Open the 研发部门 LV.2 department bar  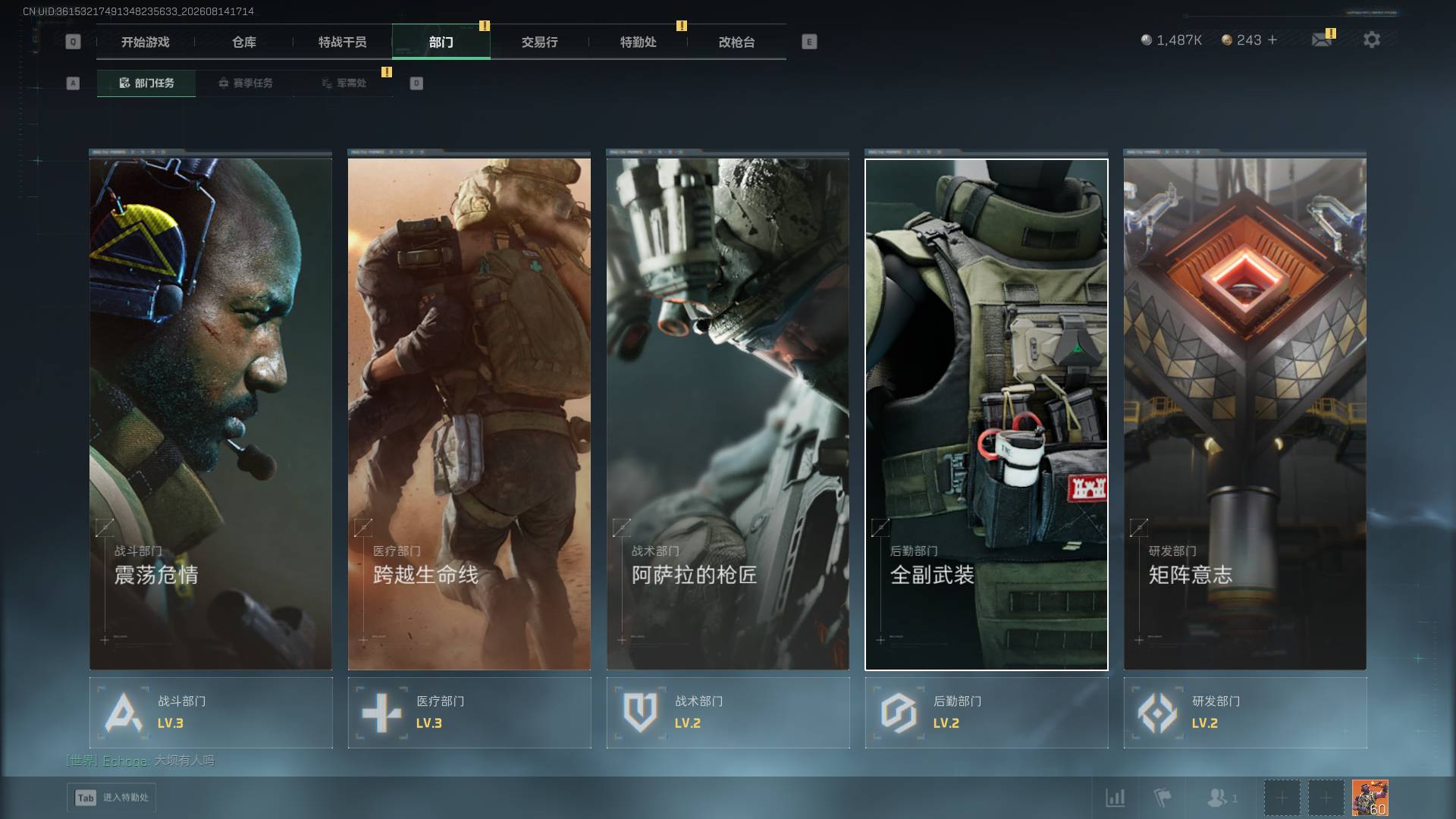[x=1245, y=713]
